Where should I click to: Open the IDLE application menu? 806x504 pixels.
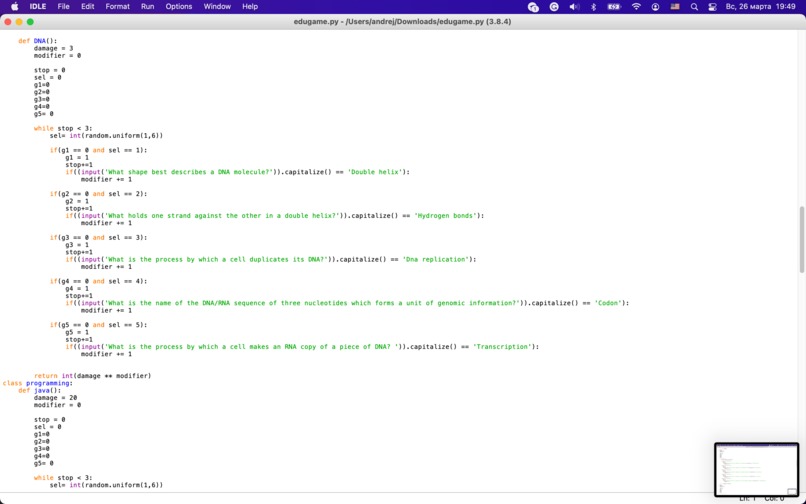[38, 7]
